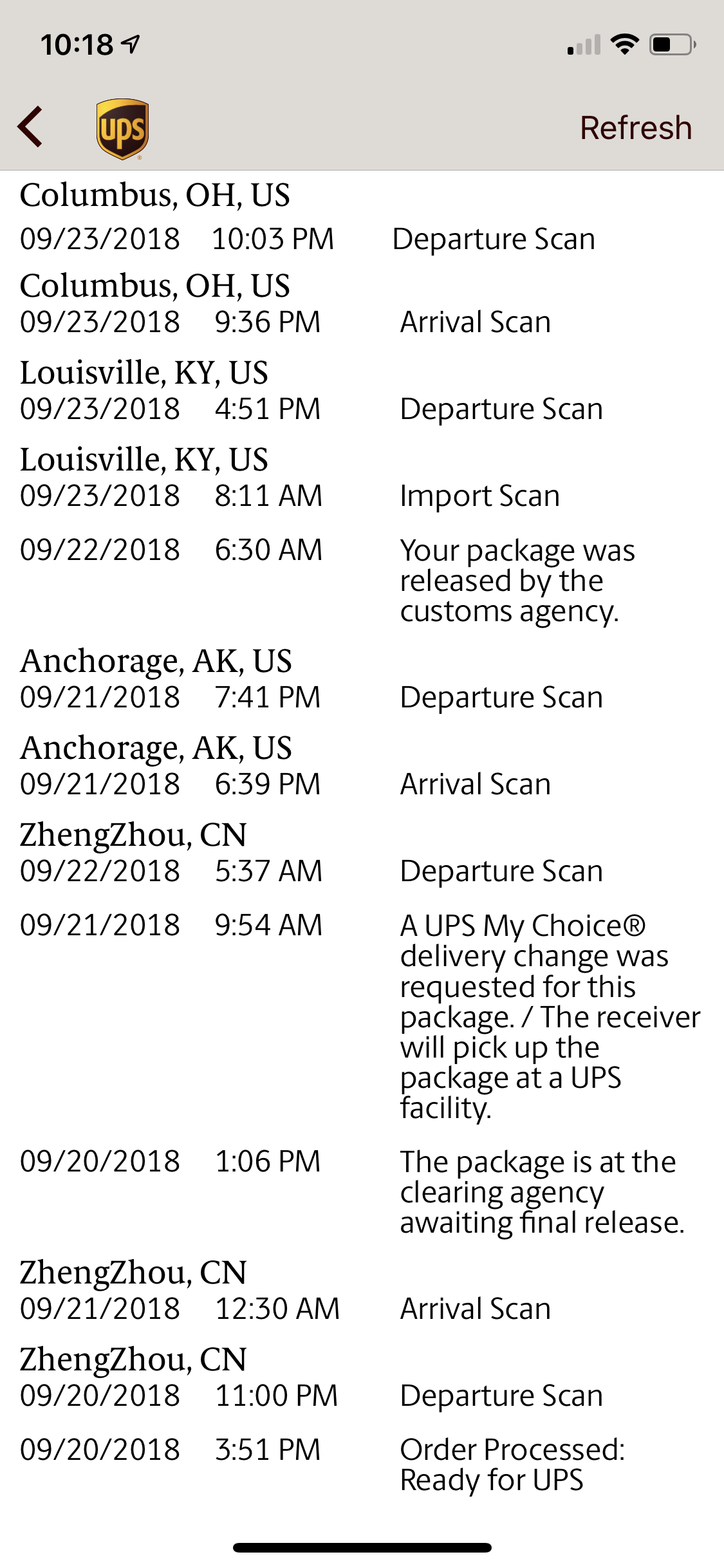
Task: Select Louisville 4:51 PM Departure Scan entry
Action: [362, 390]
